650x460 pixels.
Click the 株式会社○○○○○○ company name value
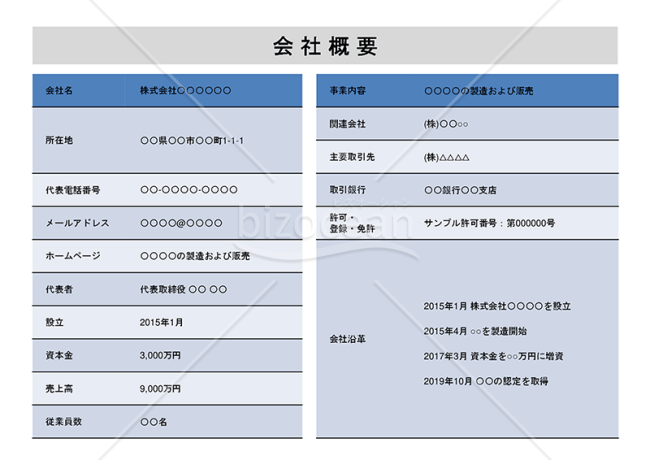click(x=186, y=91)
